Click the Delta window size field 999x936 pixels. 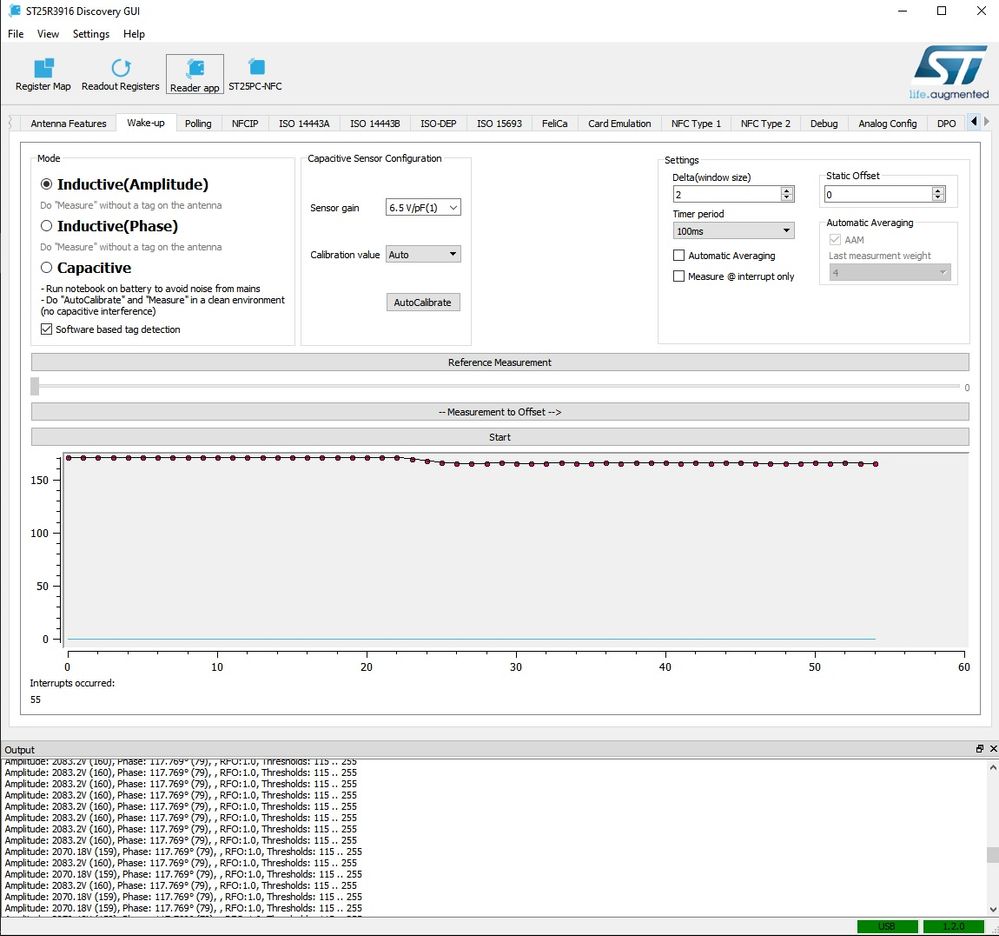727,194
